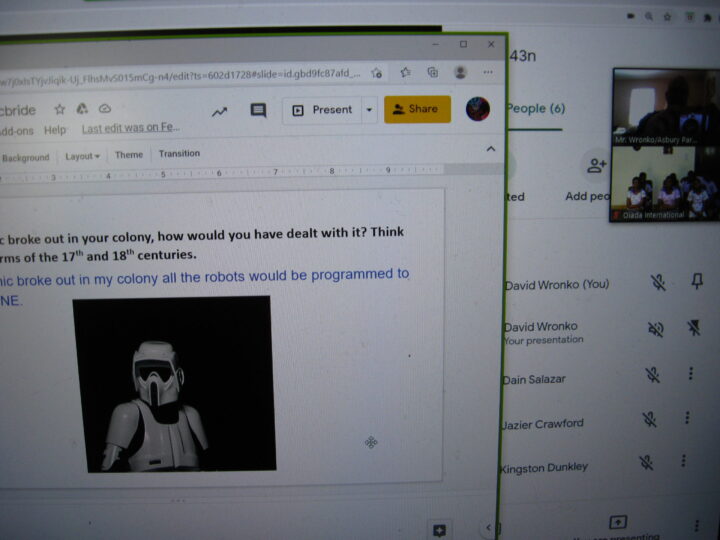Click the yellow Share button
The height and width of the screenshot is (540, 720).
click(x=417, y=109)
